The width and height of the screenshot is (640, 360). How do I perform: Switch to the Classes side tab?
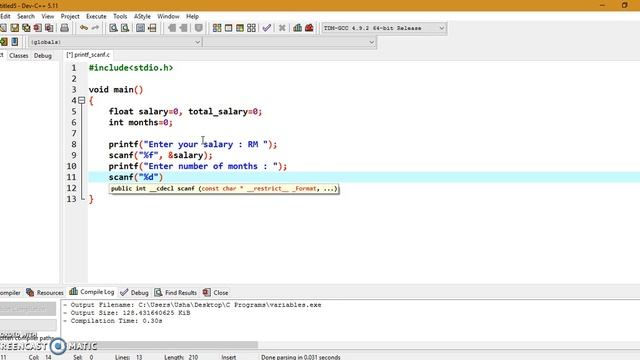(18, 56)
